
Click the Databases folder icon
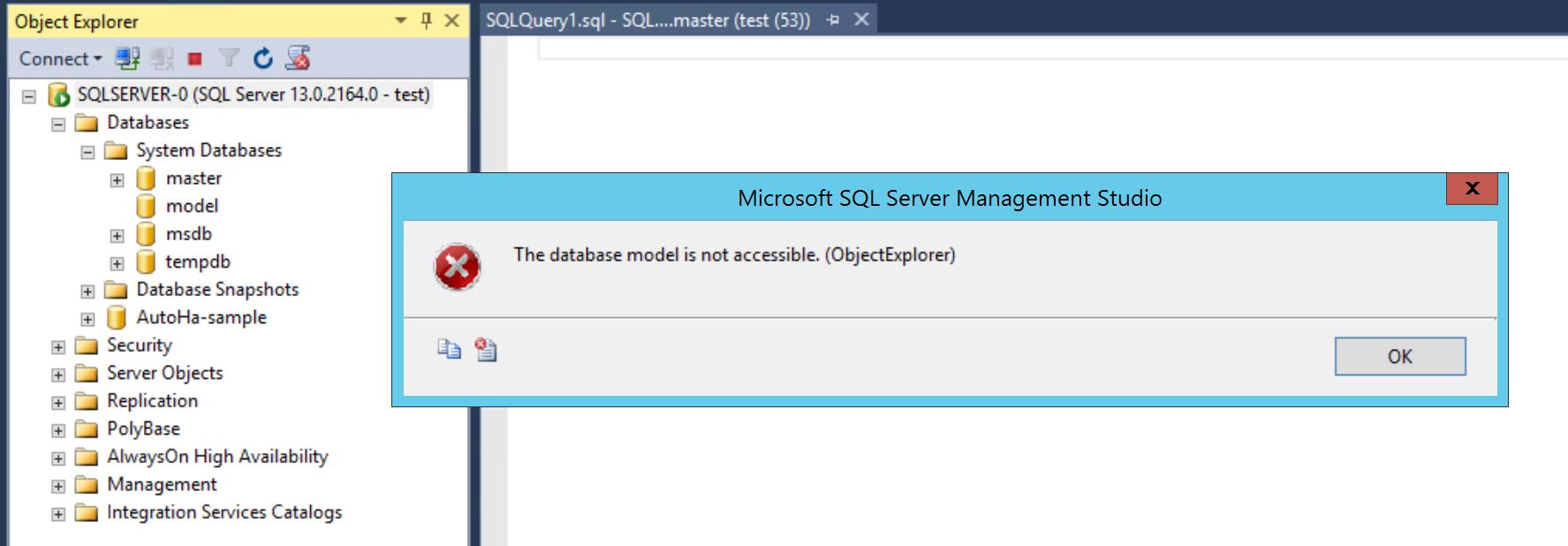pos(87,123)
